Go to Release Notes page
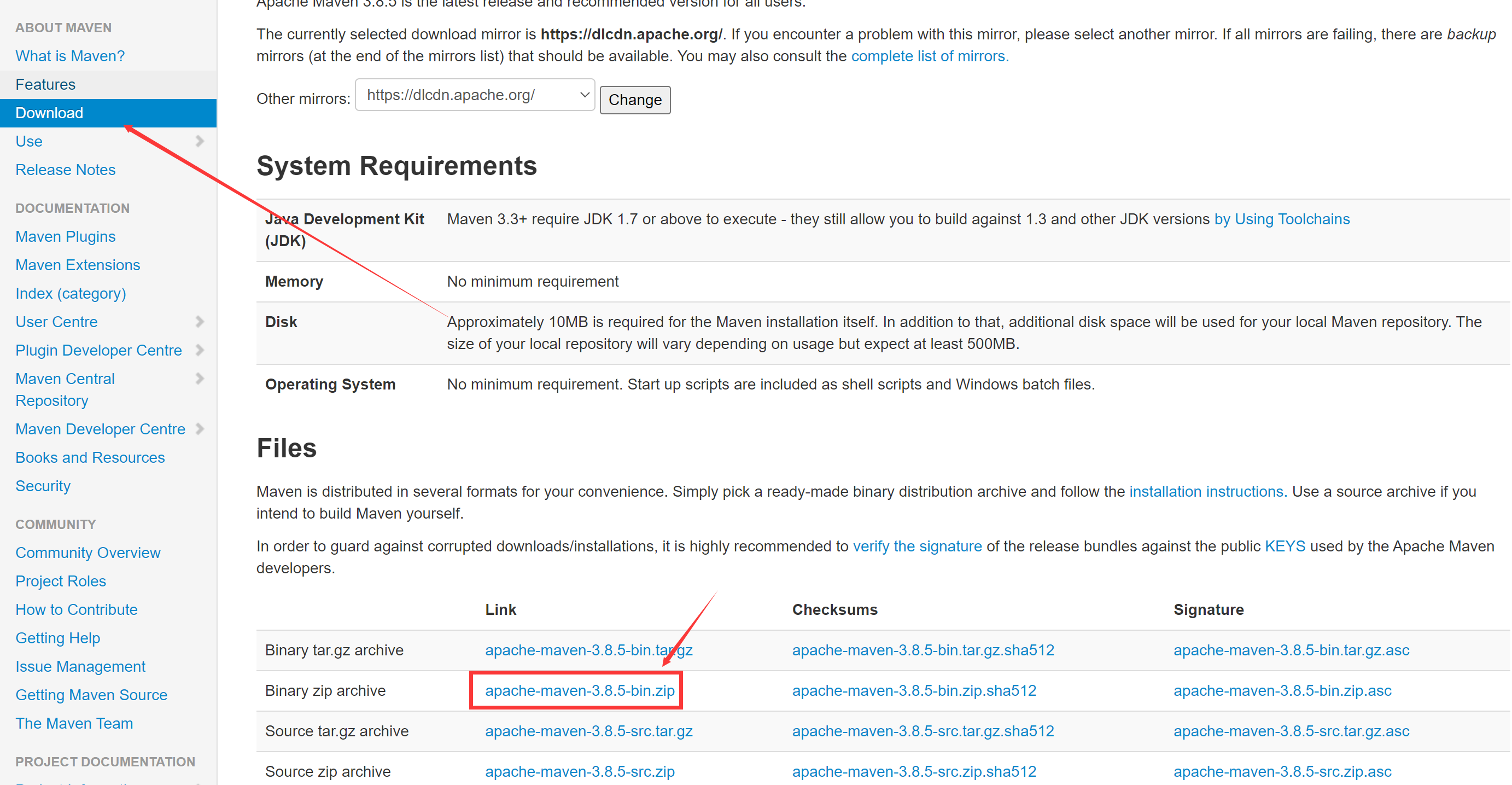The width and height of the screenshot is (1512, 785). pyautogui.click(x=65, y=170)
